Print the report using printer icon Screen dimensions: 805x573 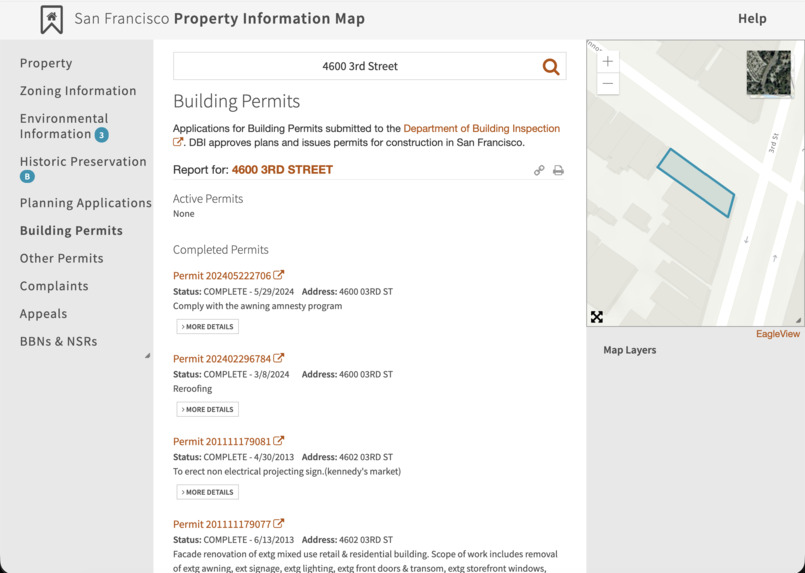(558, 170)
